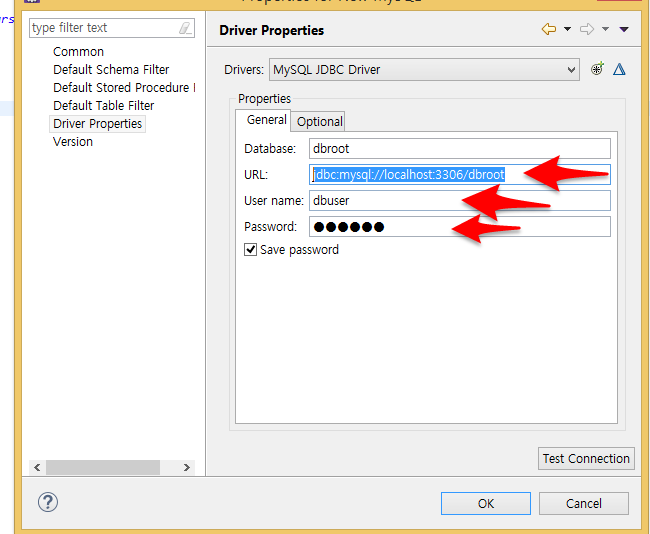Viewport: 650px width, 534px height.
Task: Select Version in the tree
Action: pyautogui.click(x=73, y=141)
